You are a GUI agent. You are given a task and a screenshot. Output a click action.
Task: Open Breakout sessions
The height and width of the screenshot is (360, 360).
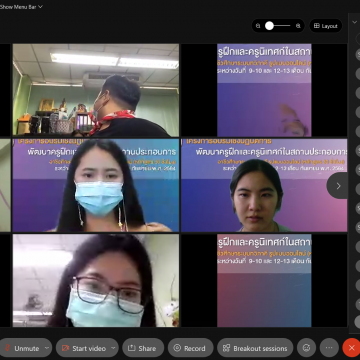(255, 348)
